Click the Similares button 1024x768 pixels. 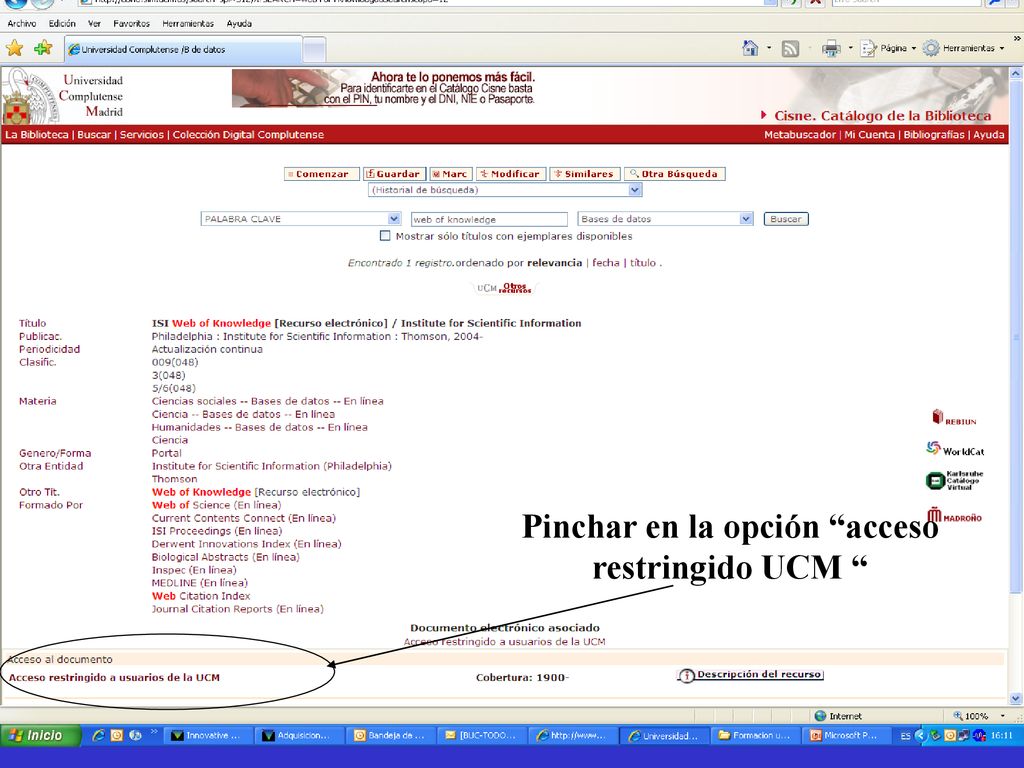pyautogui.click(x=584, y=174)
